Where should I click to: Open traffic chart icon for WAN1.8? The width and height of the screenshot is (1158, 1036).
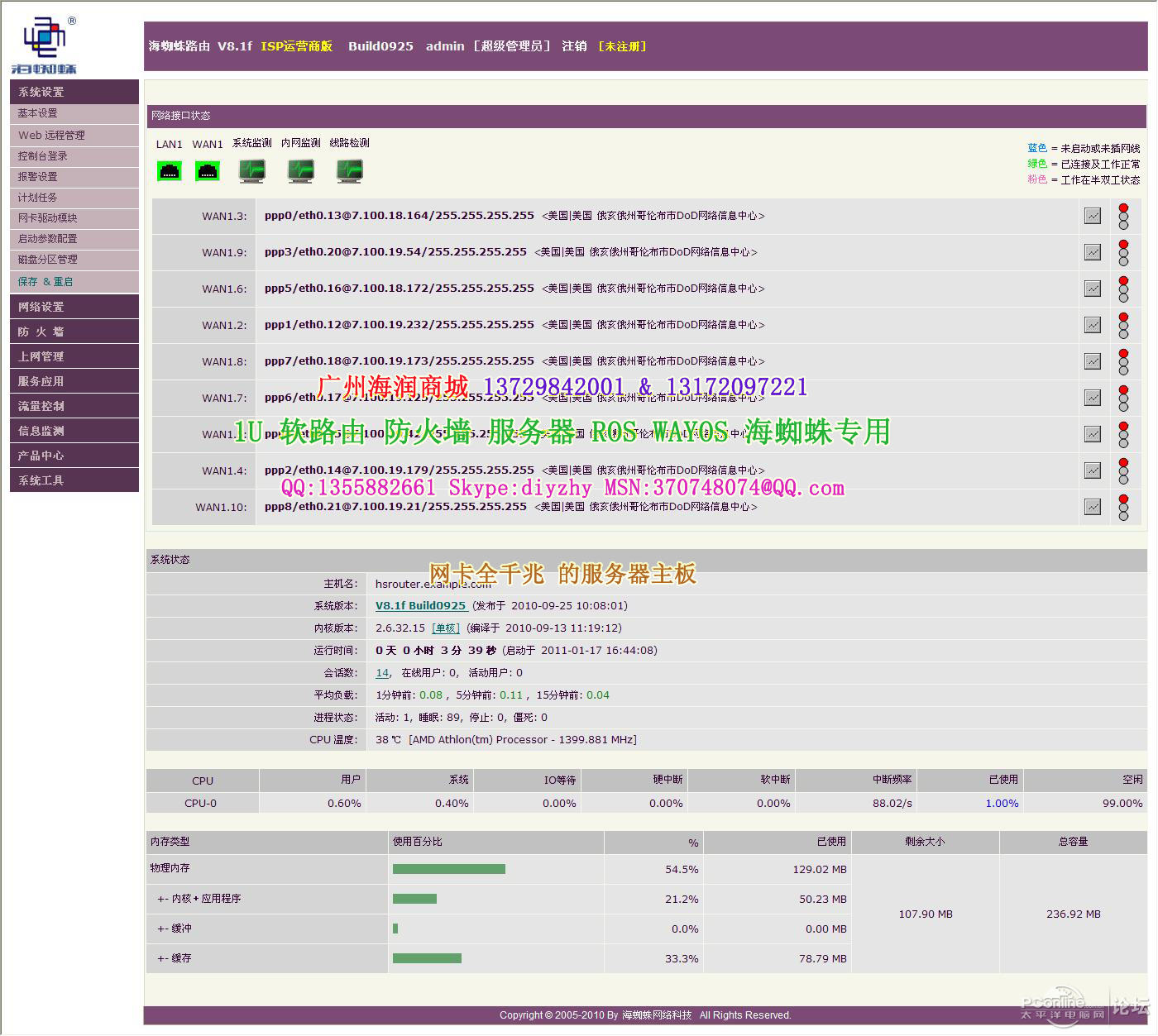point(1093,361)
